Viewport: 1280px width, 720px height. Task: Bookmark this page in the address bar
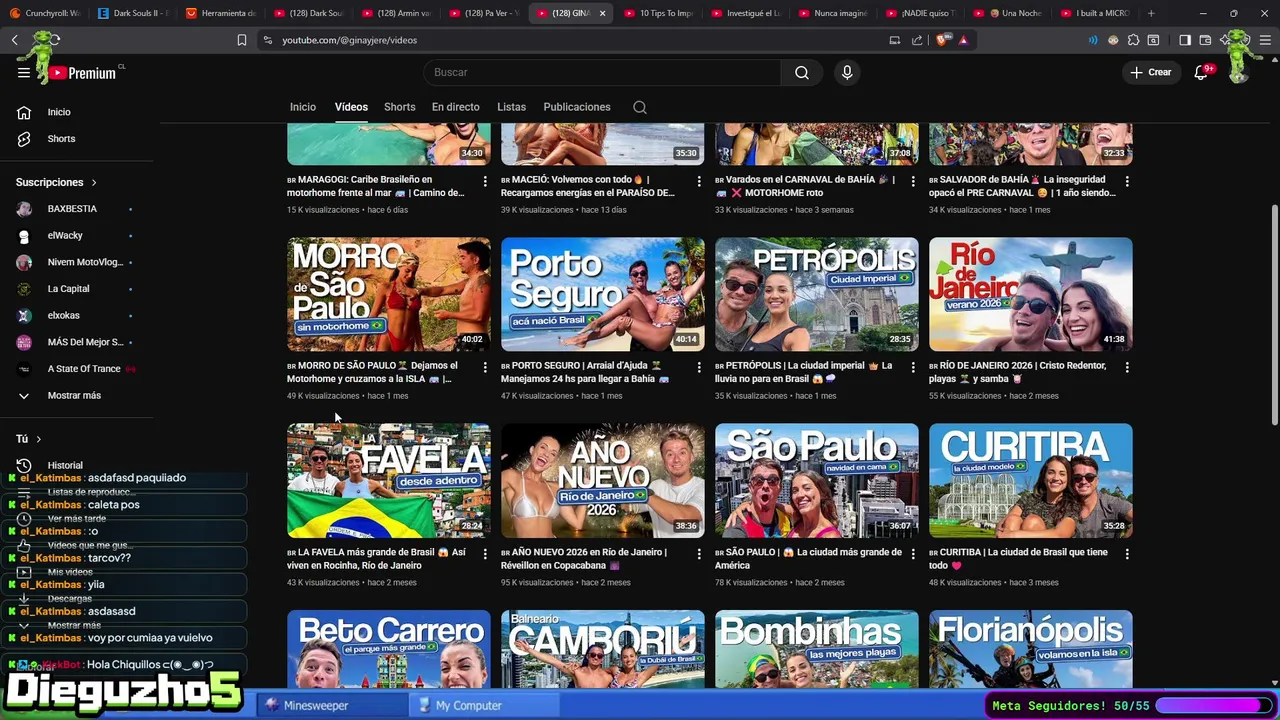pyautogui.click(x=242, y=40)
